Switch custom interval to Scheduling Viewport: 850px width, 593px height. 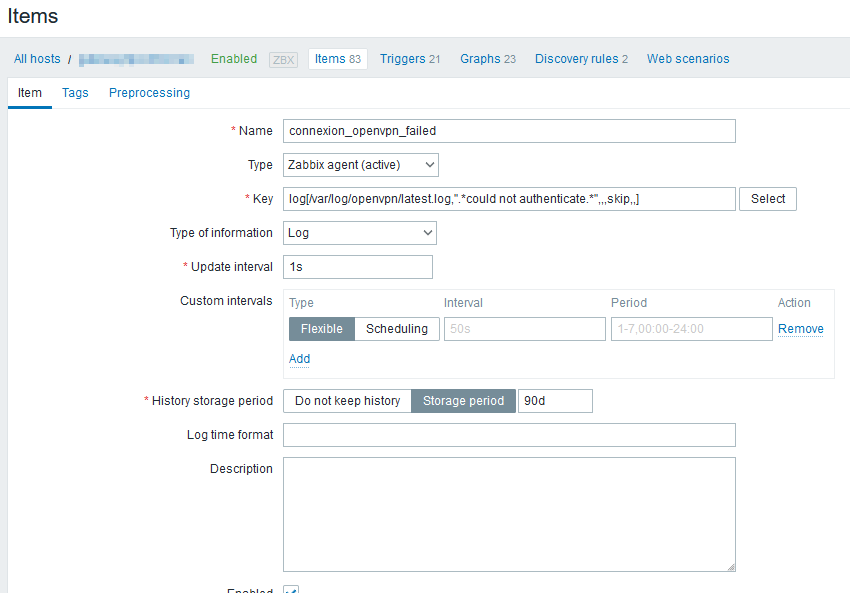(x=396, y=329)
